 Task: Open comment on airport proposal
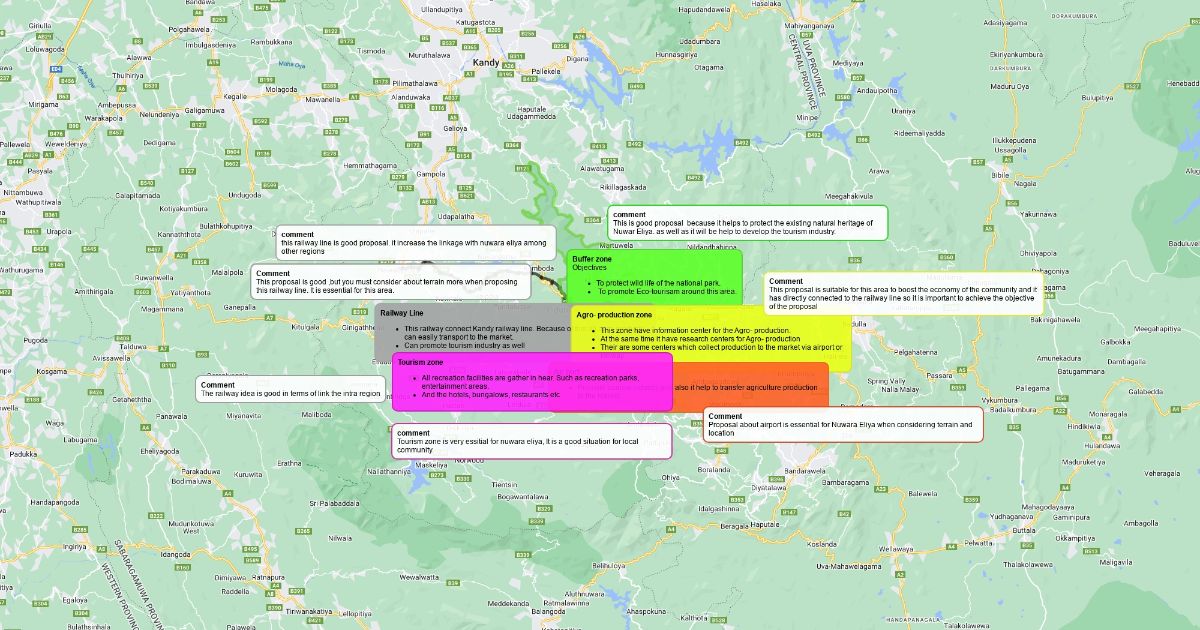click(x=843, y=425)
